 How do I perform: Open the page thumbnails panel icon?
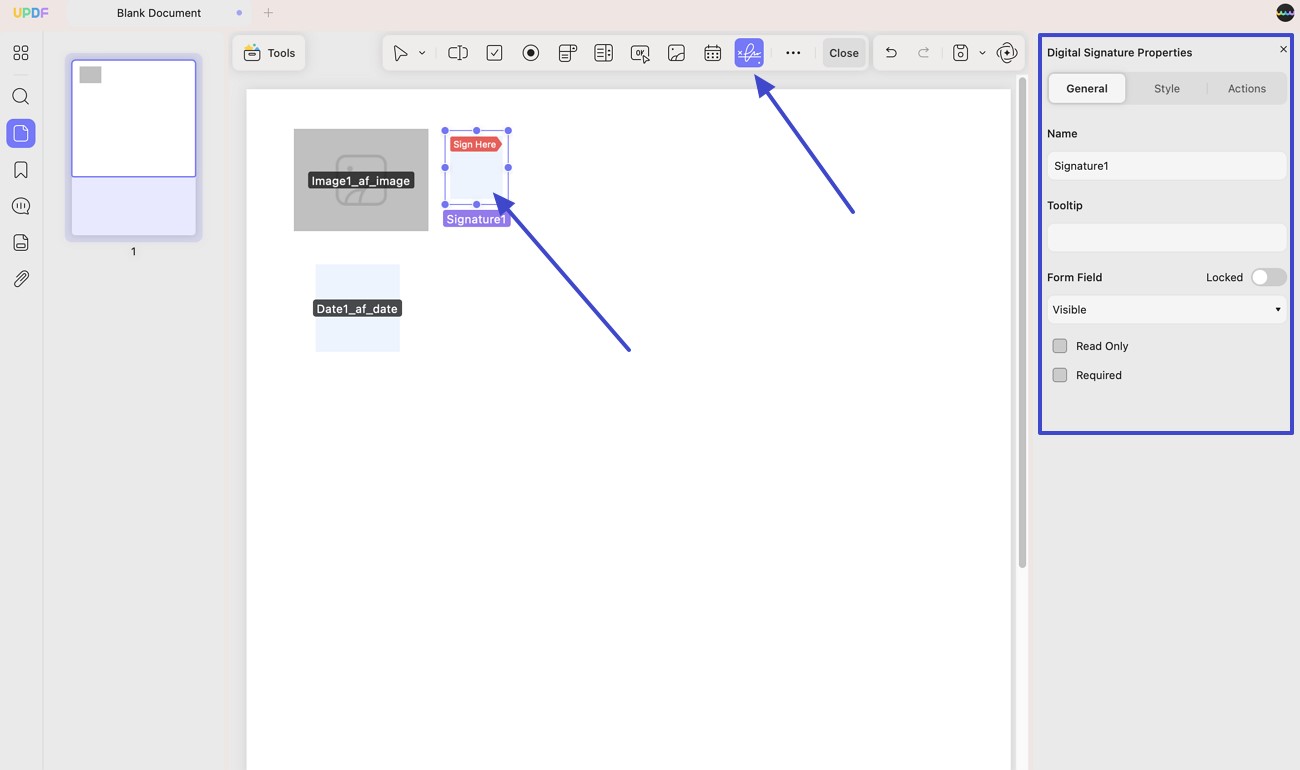pos(21,133)
